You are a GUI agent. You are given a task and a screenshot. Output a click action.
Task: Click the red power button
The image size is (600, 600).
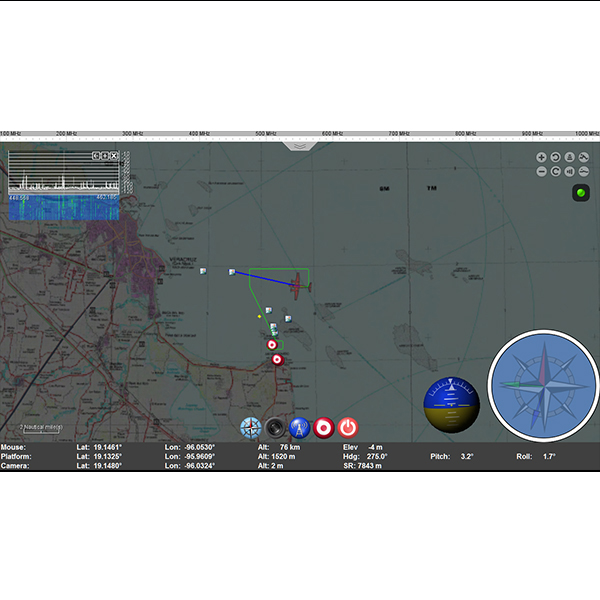[x=347, y=427]
